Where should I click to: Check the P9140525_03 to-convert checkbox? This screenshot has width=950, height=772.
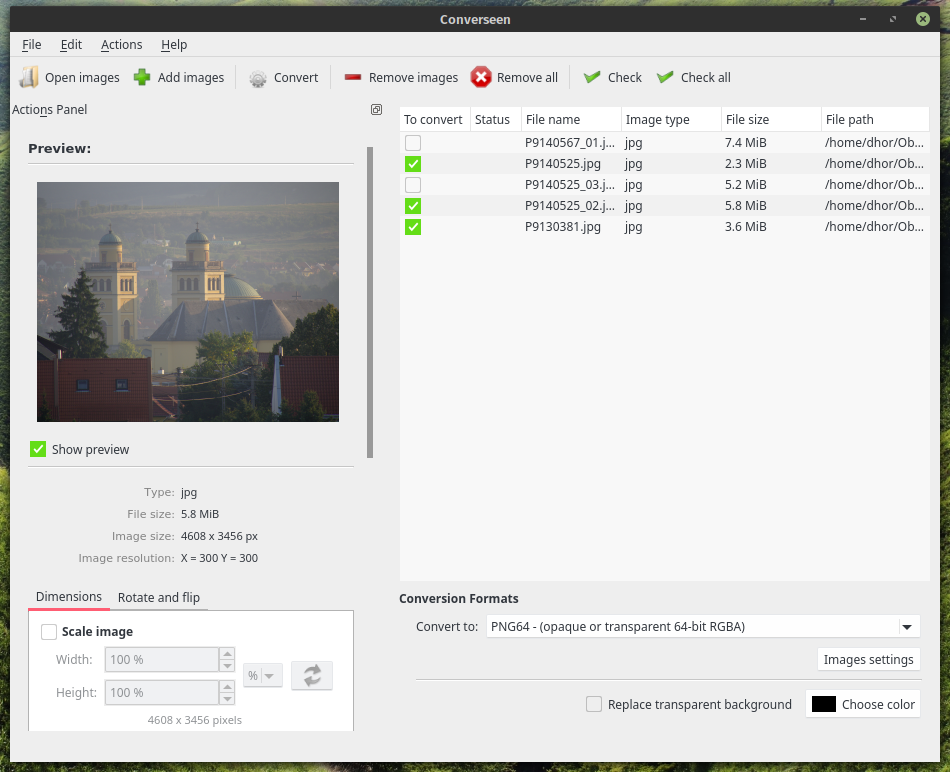pos(413,185)
